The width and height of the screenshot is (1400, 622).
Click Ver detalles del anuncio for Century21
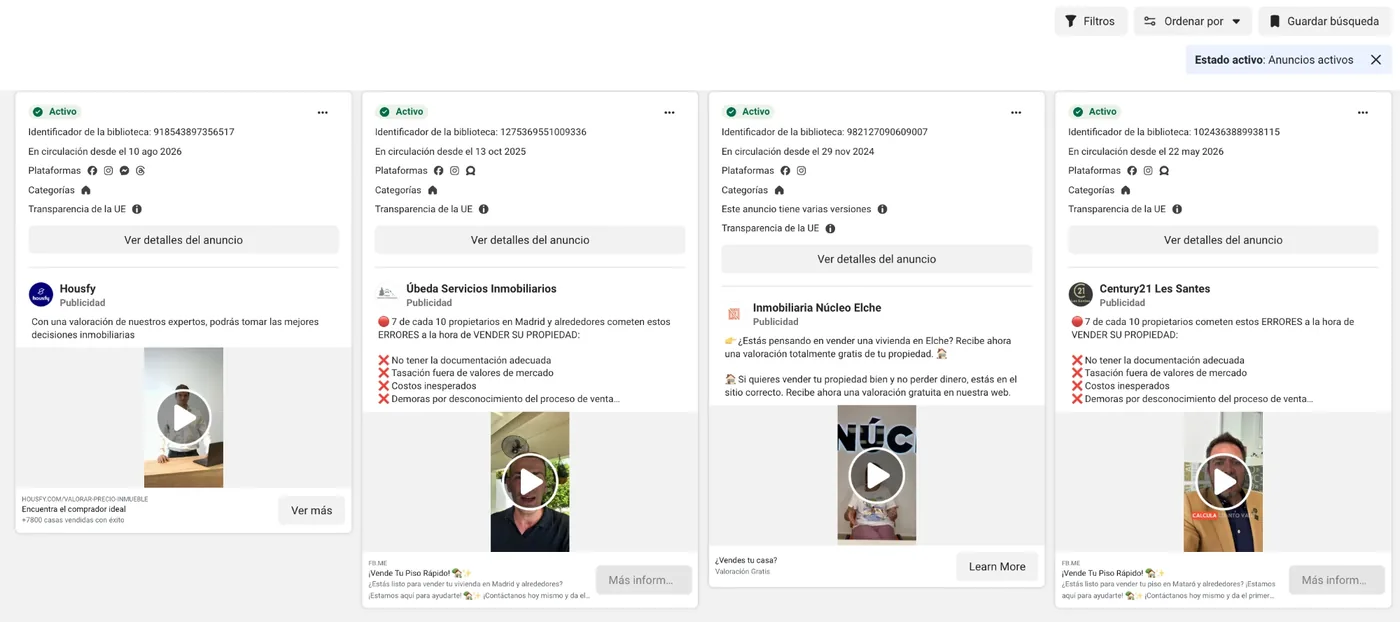[1223, 240]
